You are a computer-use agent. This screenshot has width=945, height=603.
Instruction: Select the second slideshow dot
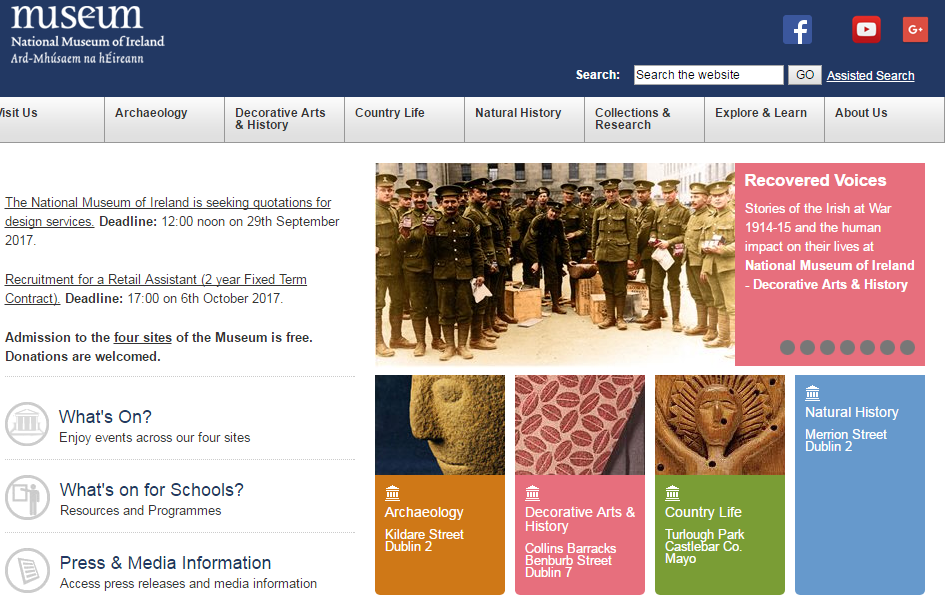[x=807, y=347]
